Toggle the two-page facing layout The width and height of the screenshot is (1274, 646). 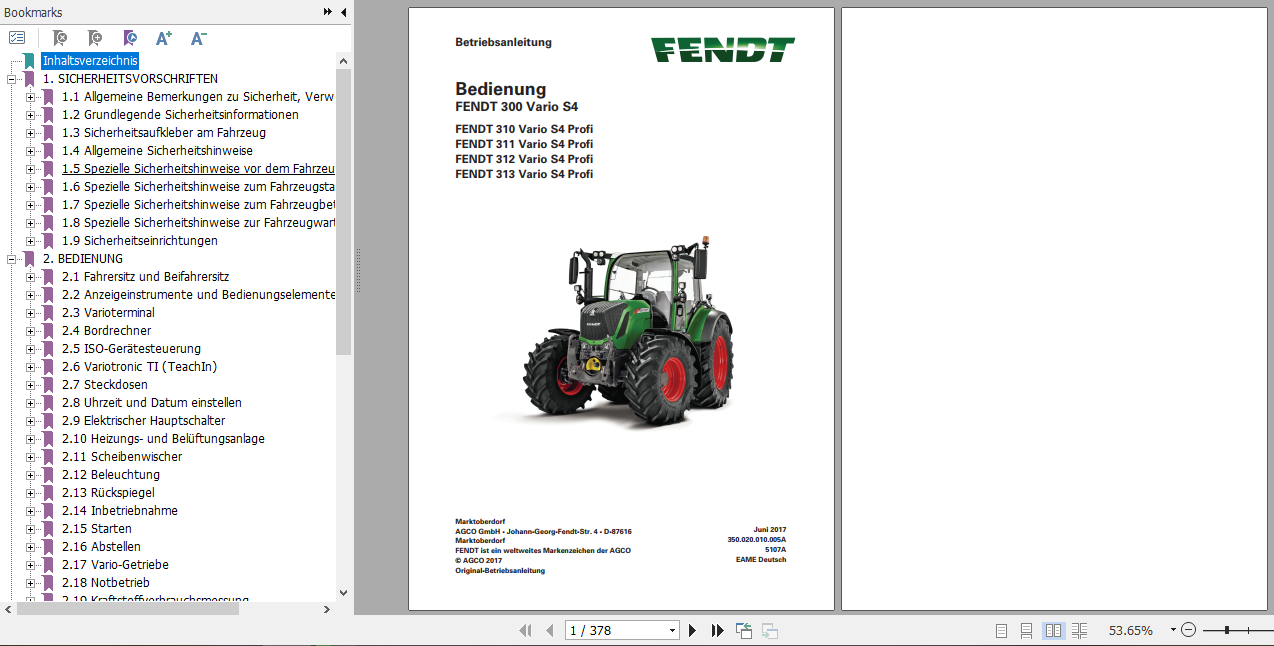1053,630
